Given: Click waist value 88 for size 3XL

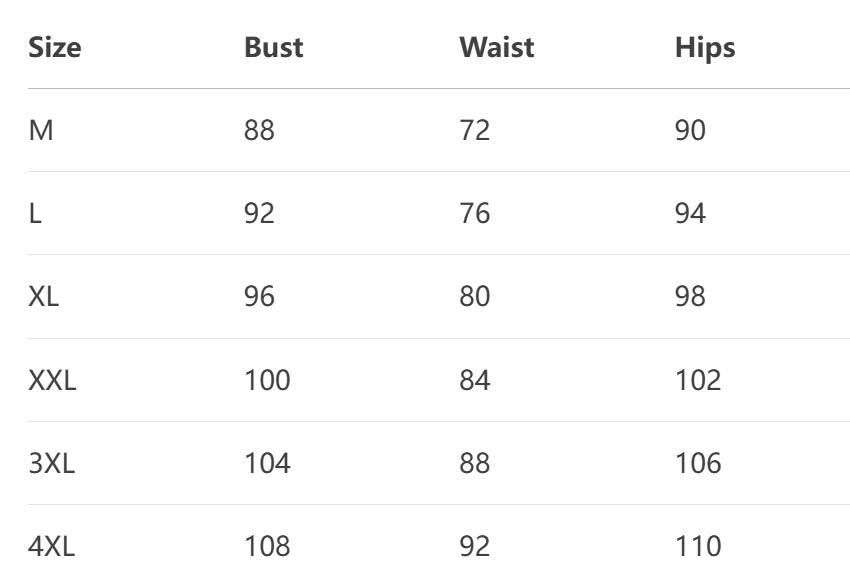Looking at the screenshot, I should point(474,463).
